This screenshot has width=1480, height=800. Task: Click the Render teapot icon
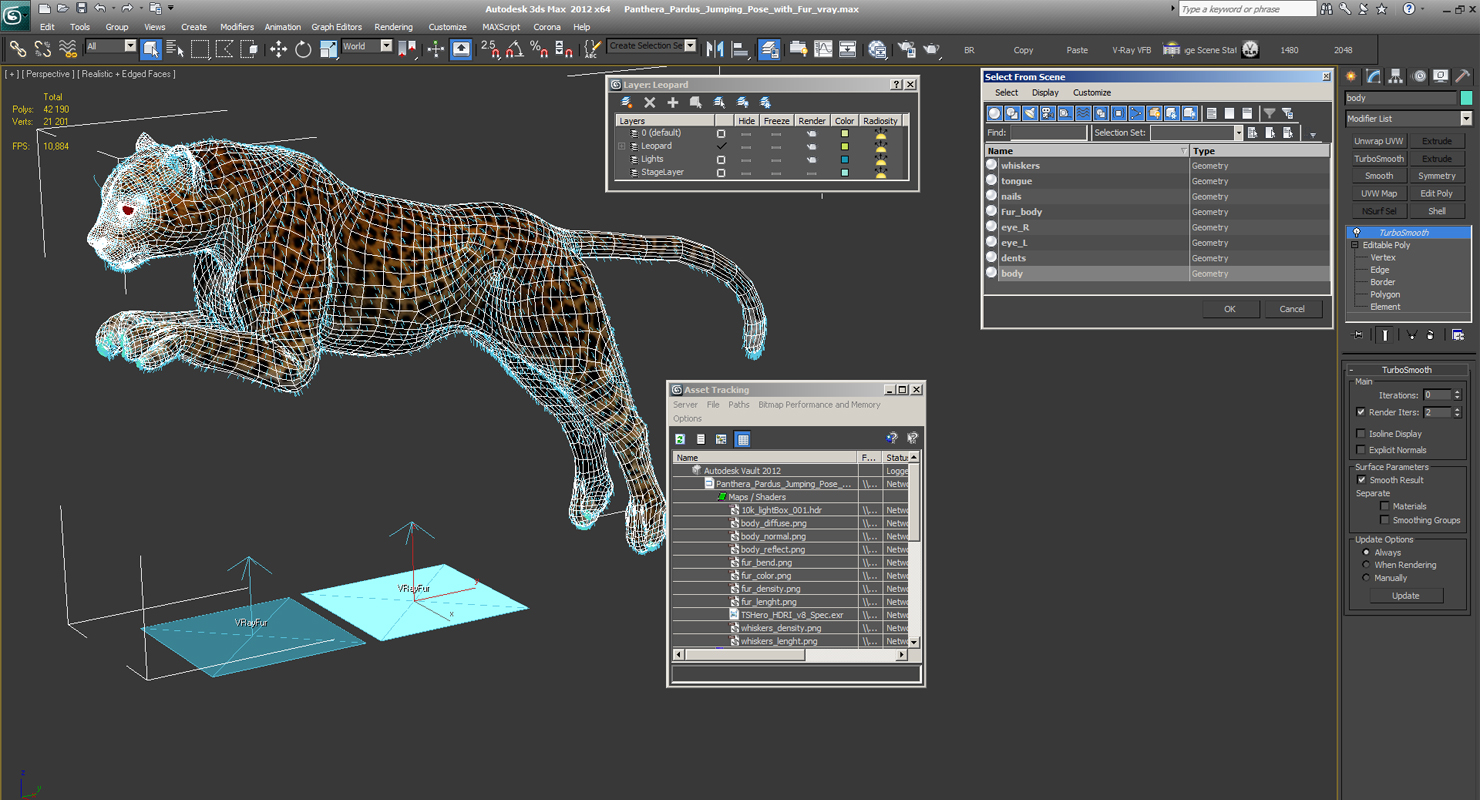pos(931,48)
